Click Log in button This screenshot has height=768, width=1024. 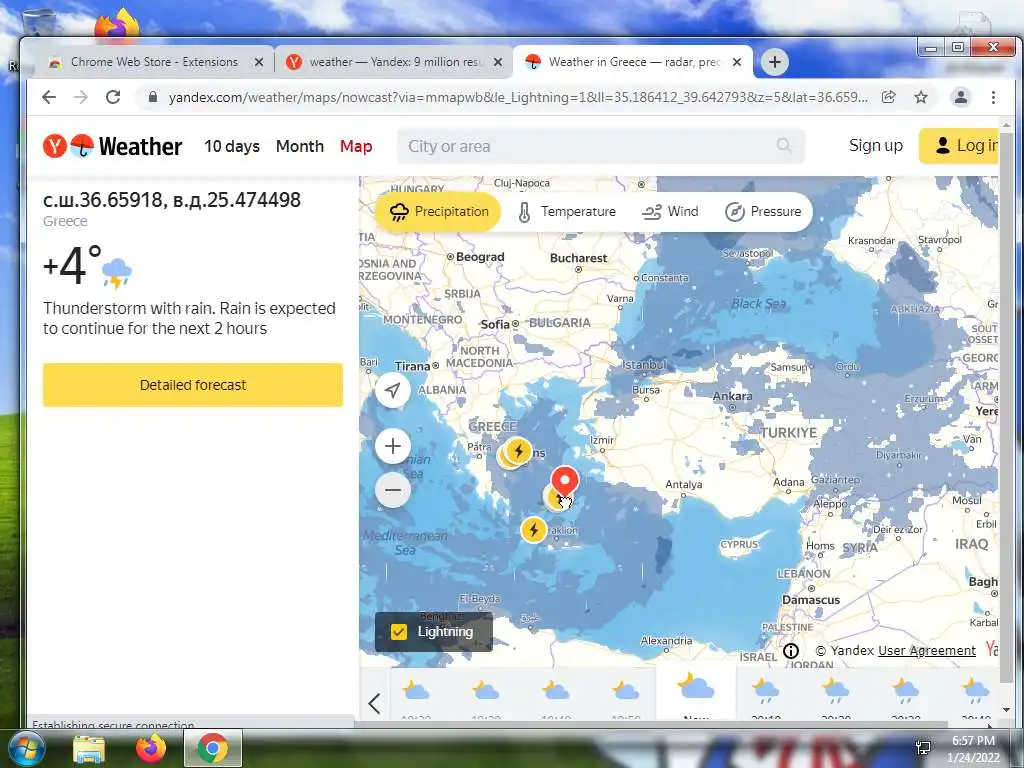959,146
